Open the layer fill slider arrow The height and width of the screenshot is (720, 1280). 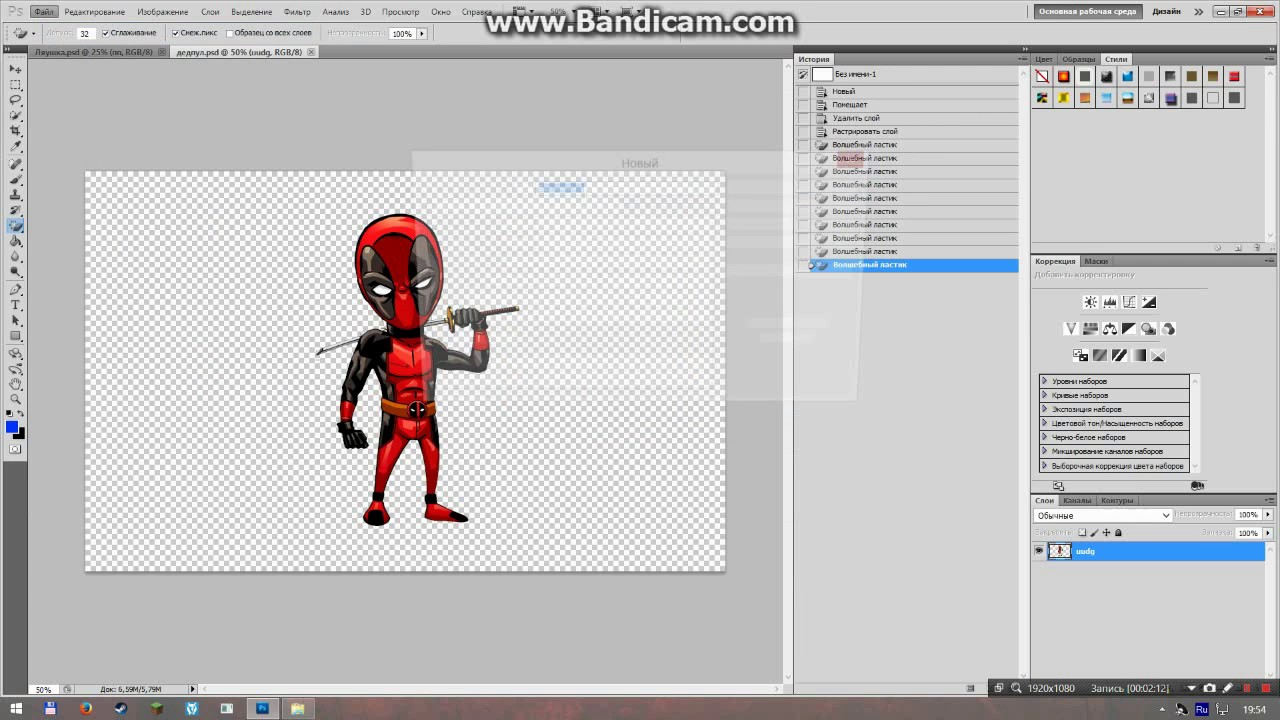pyautogui.click(x=1268, y=533)
